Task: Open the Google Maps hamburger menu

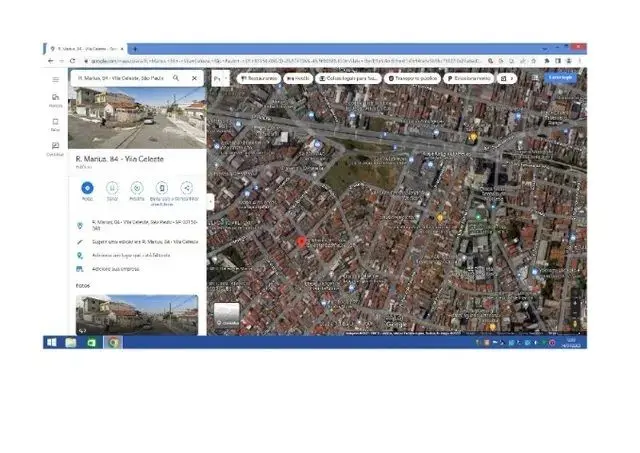Action: [55, 79]
